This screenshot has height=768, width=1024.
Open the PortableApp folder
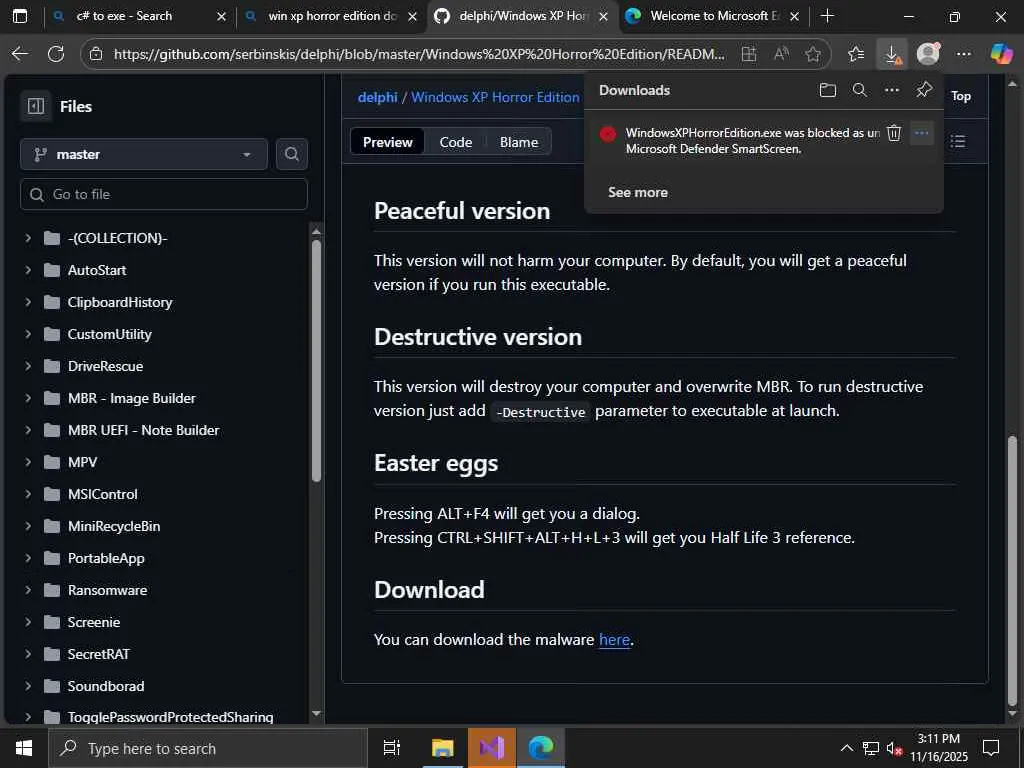tap(106, 558)
